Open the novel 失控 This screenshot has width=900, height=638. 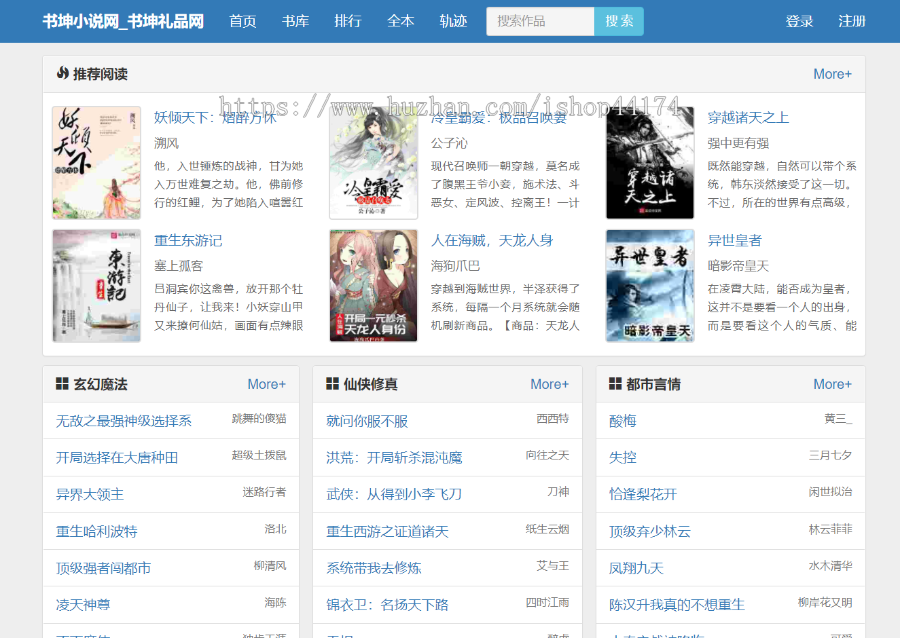tap(623, 458)
